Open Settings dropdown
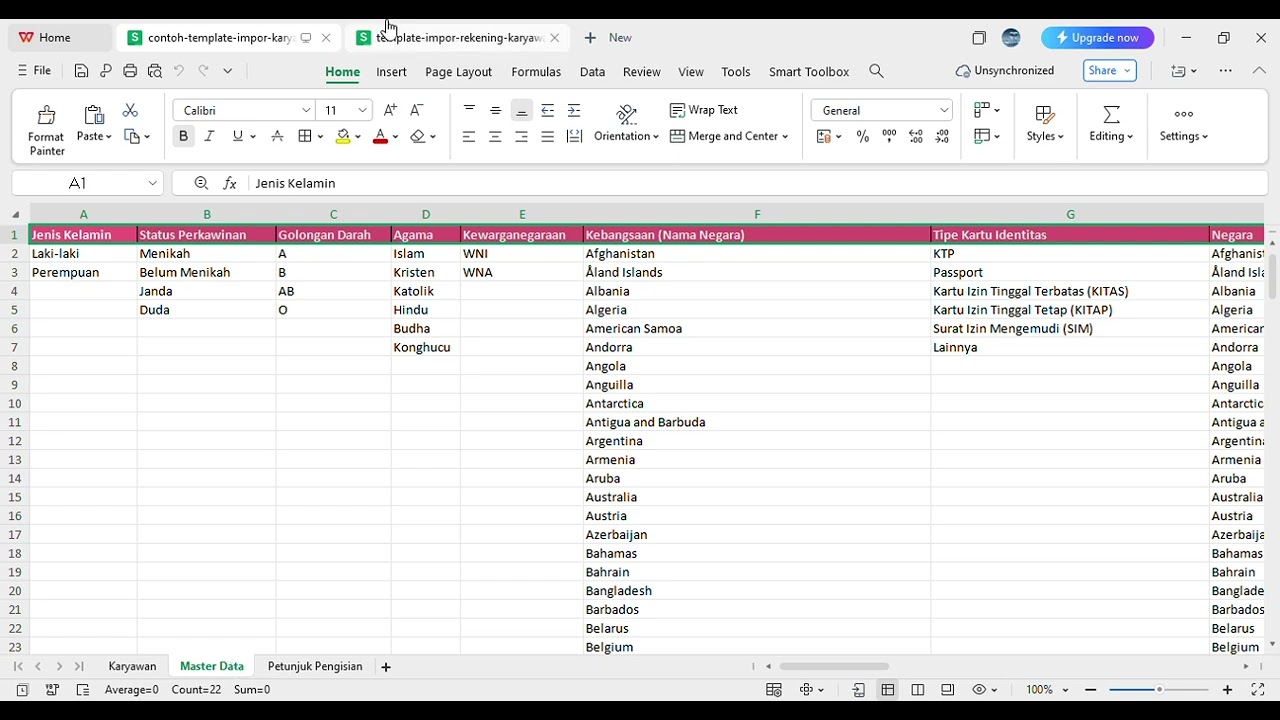Image resolution: width=1280 pixels, height=720 pixels. 1184,124
